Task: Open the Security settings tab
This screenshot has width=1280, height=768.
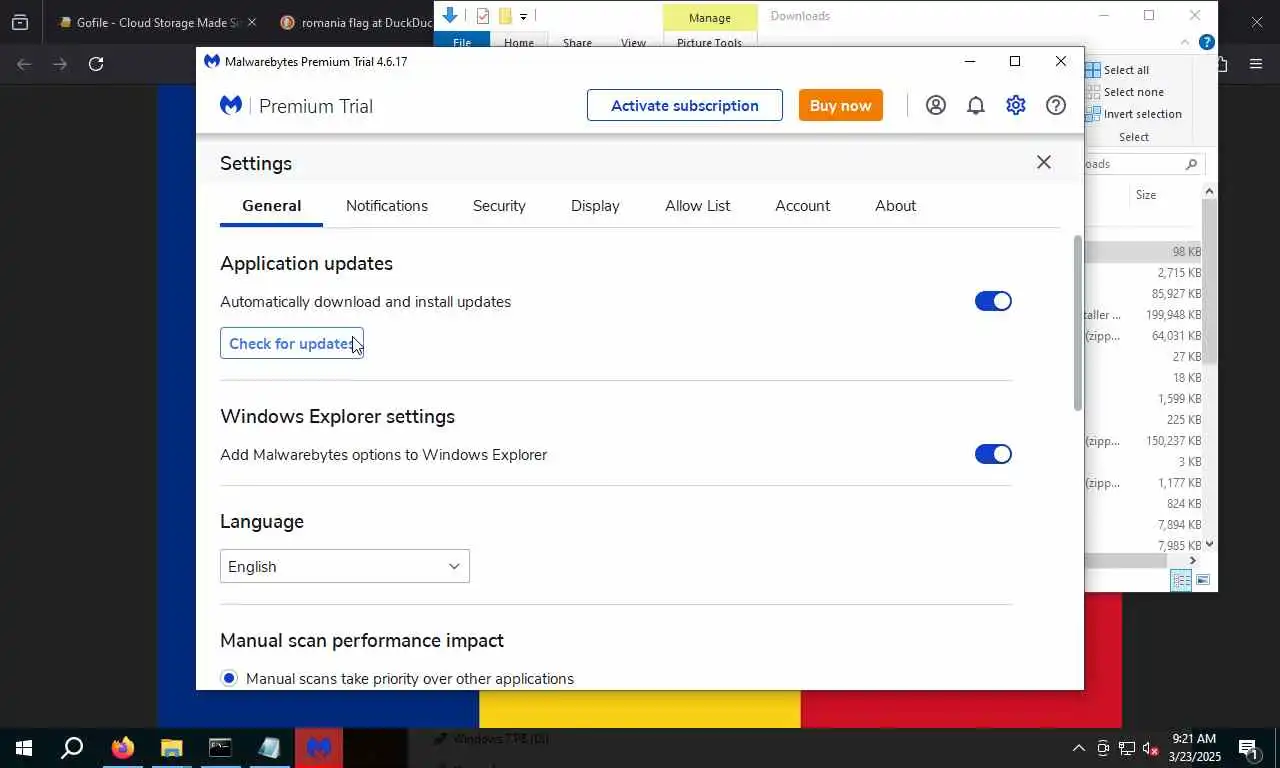Action: (x=499, y=206)
